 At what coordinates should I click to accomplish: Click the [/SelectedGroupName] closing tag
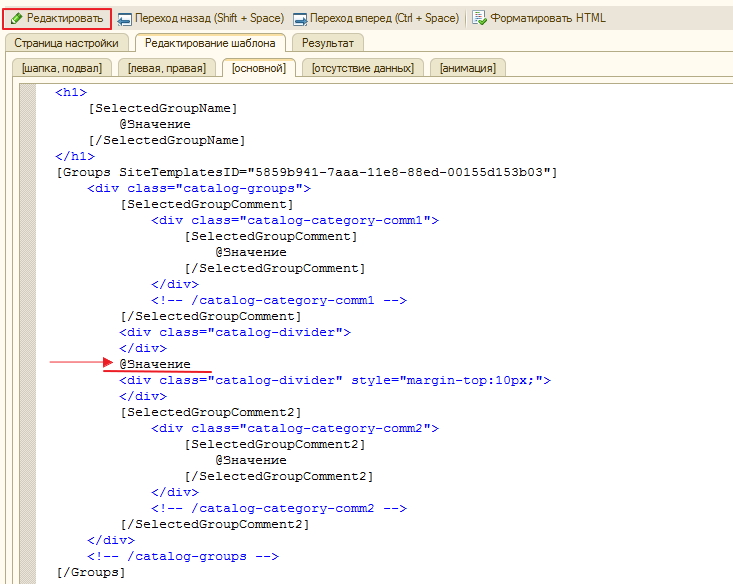pos(167,140)
